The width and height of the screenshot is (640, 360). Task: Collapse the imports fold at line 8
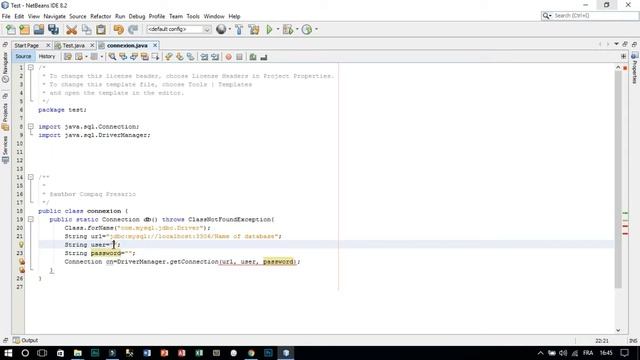pos(31,127)
